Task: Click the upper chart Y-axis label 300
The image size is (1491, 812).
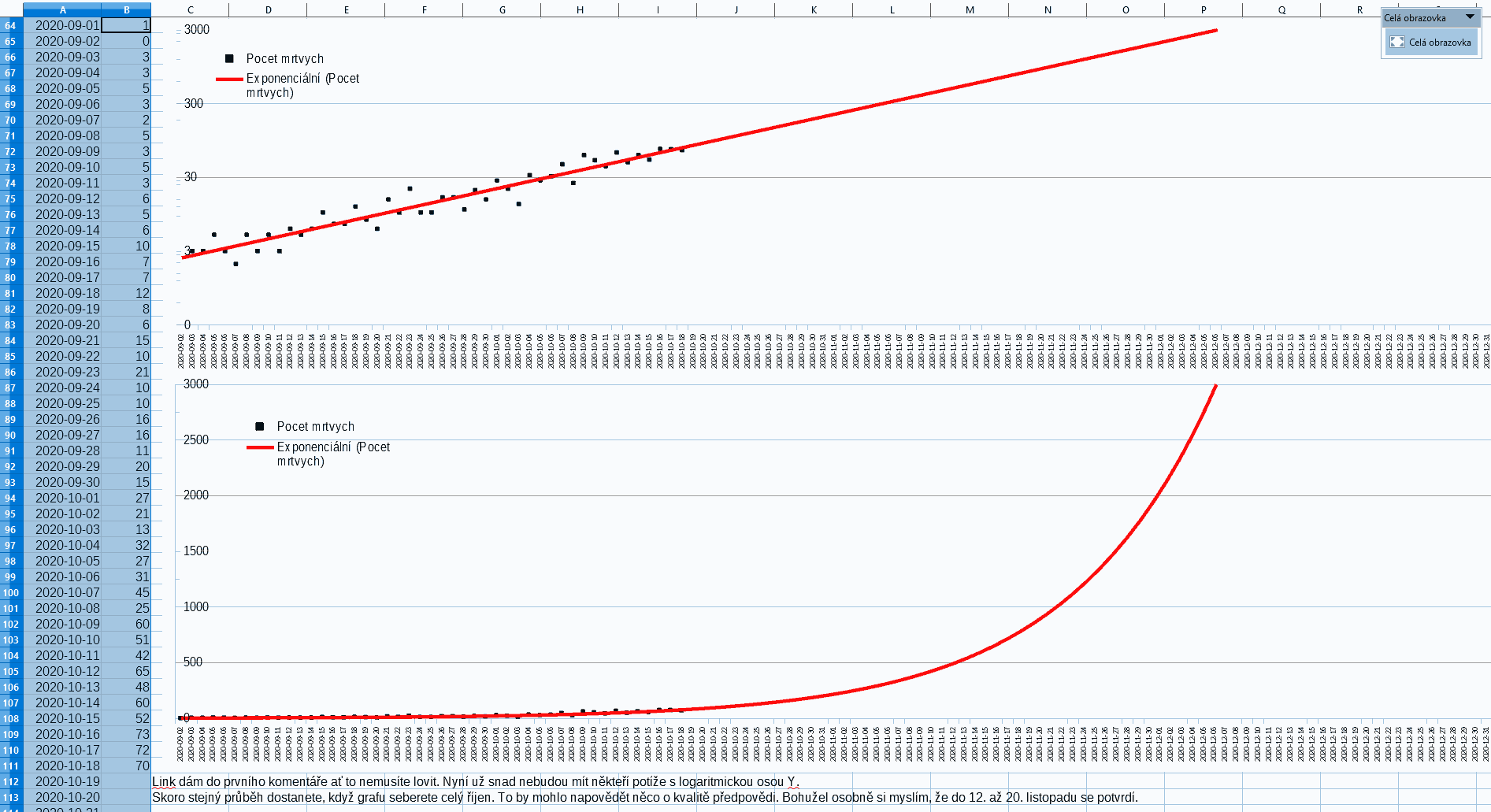Action: click(x=194, y=103)
